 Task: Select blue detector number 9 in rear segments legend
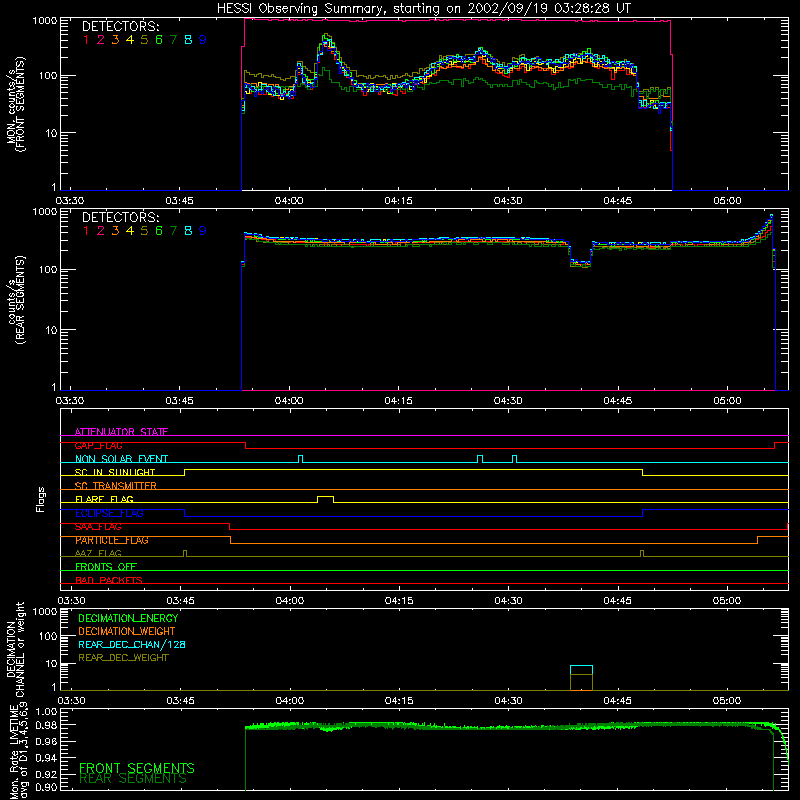tap(203, 231)
